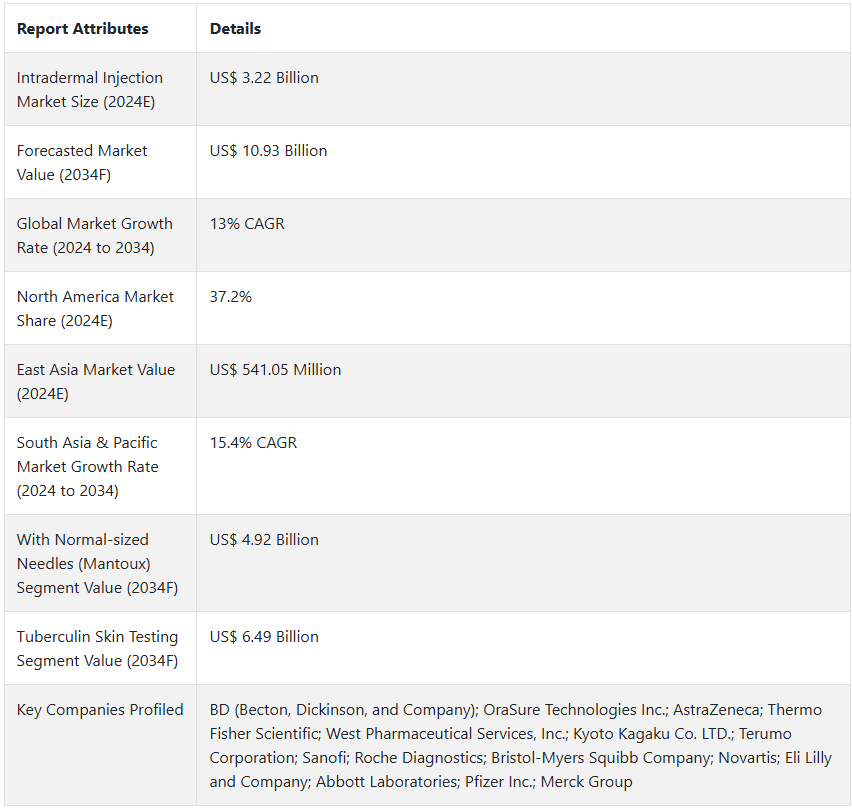Click the "East Asia Market Value (2024E)" label

[95, 382]
